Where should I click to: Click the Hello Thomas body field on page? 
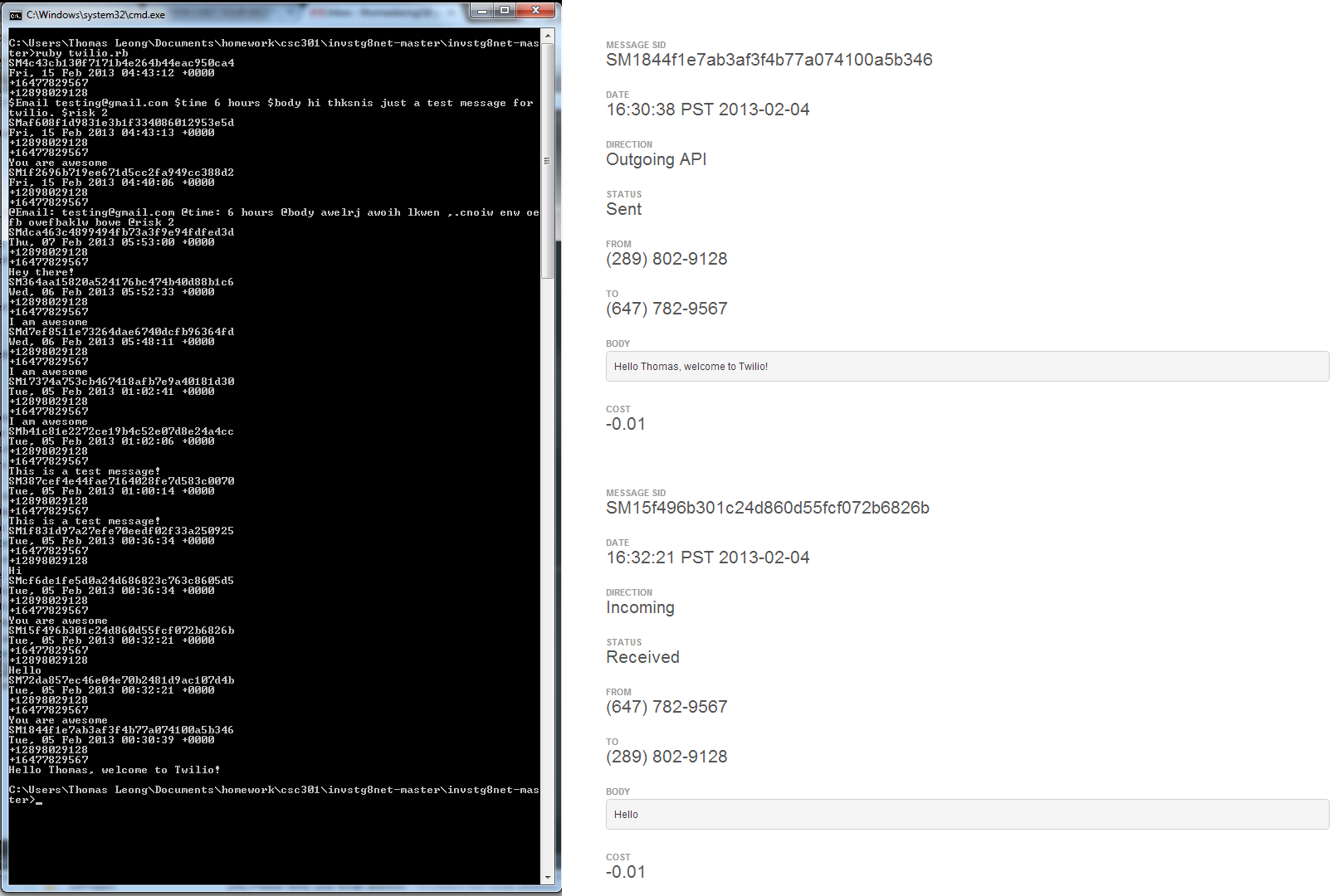967,367
